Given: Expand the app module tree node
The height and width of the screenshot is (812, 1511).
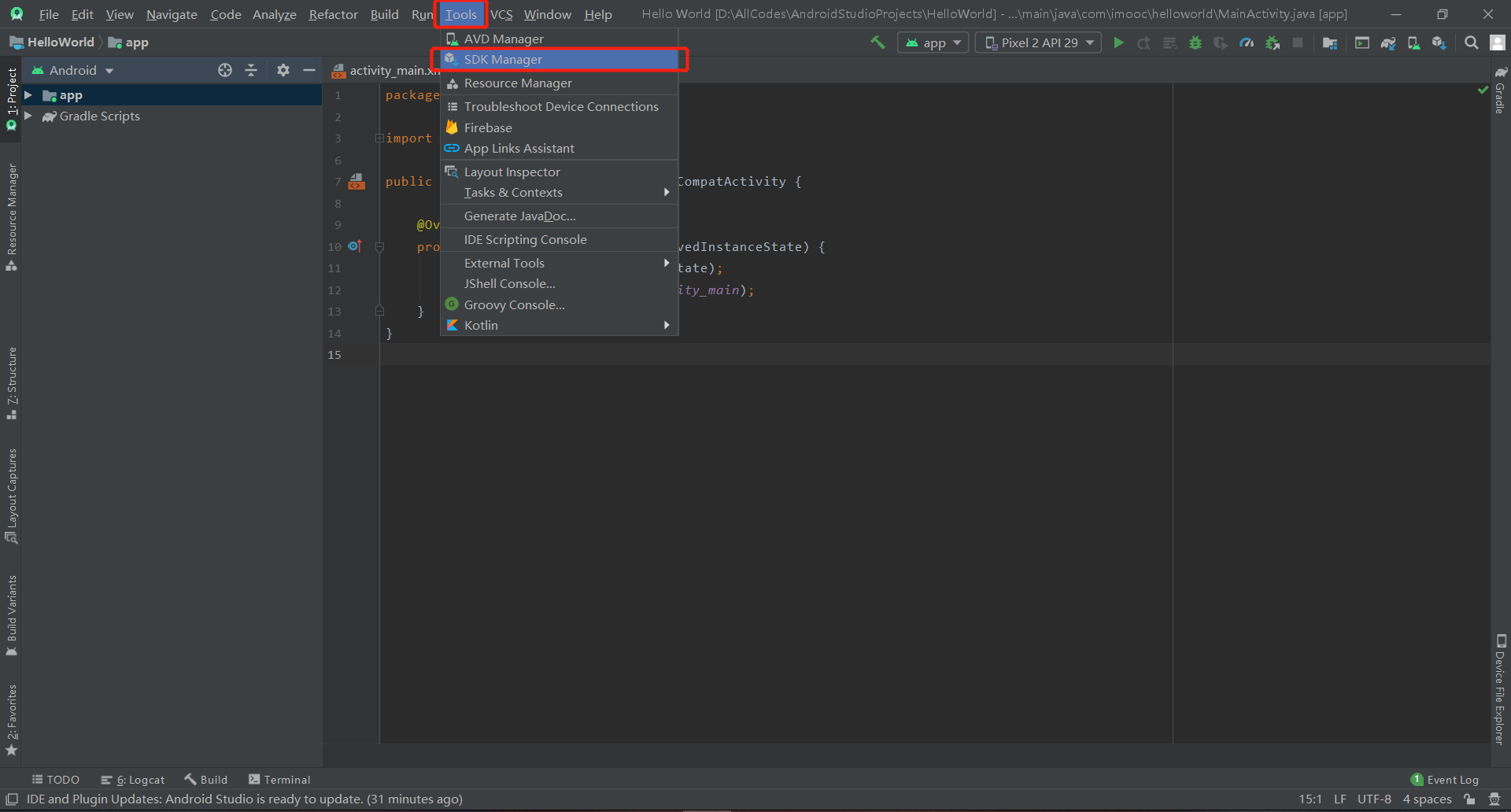Looking at the screenshot, I should click(28, 95).
